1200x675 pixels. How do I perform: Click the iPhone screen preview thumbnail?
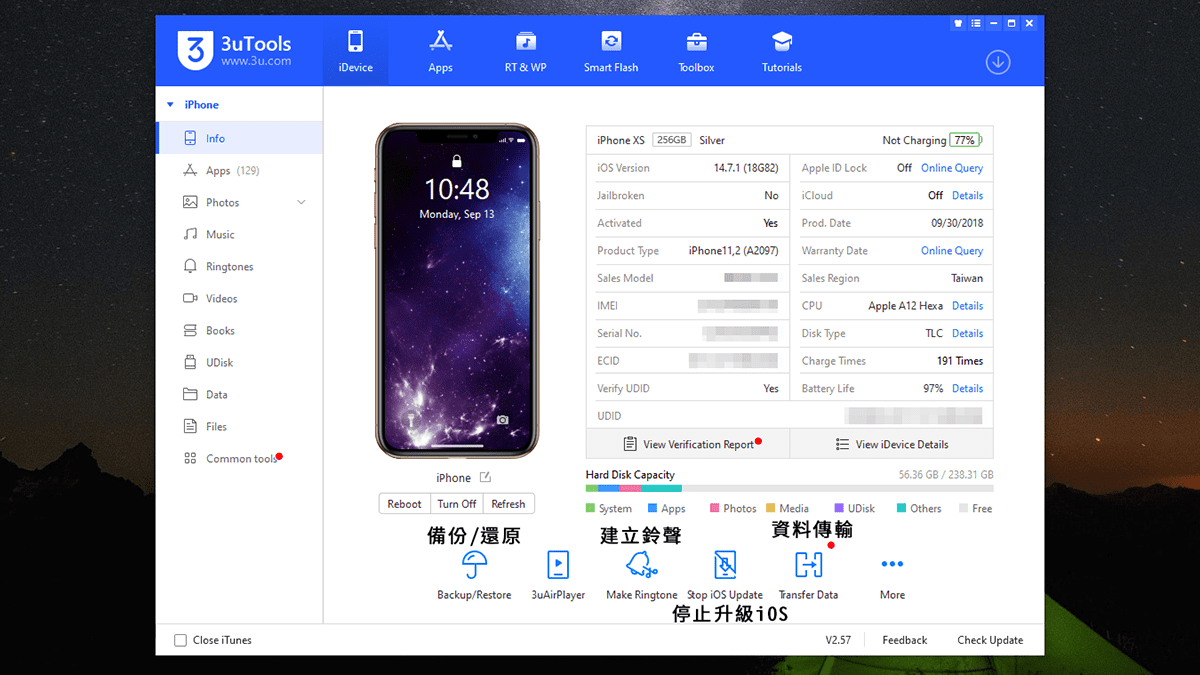[x=457, y=290]
